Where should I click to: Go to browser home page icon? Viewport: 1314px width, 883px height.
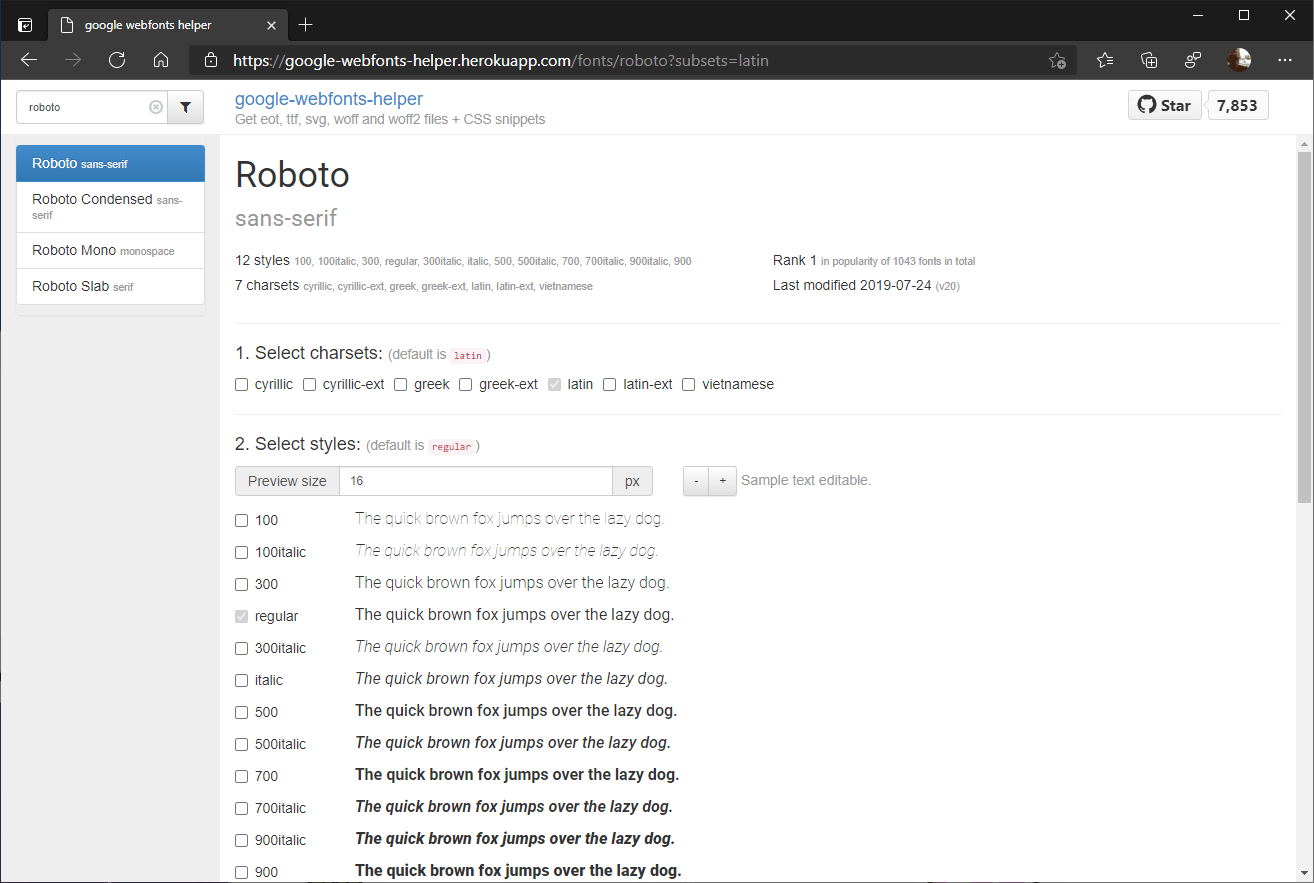coord(161,60)
